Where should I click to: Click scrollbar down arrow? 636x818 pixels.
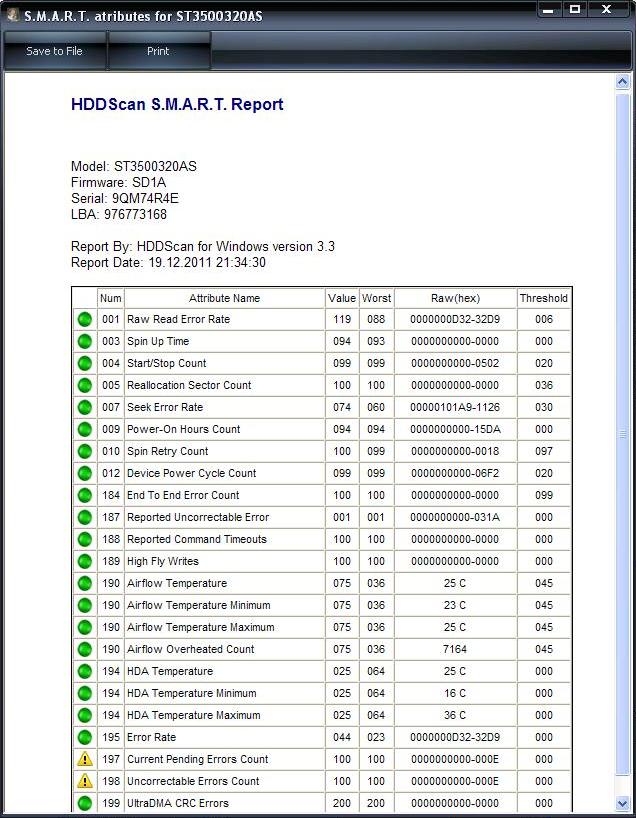(x=622, y=803)
